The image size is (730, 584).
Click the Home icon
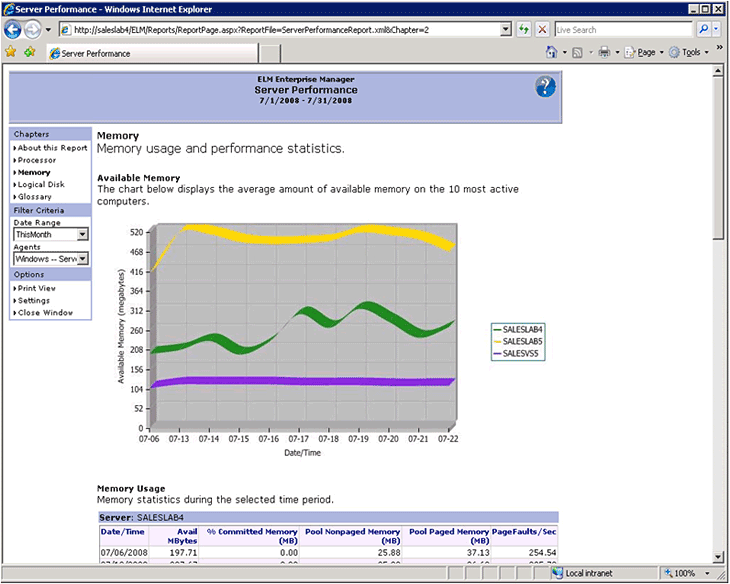click(x=552, y=52)
